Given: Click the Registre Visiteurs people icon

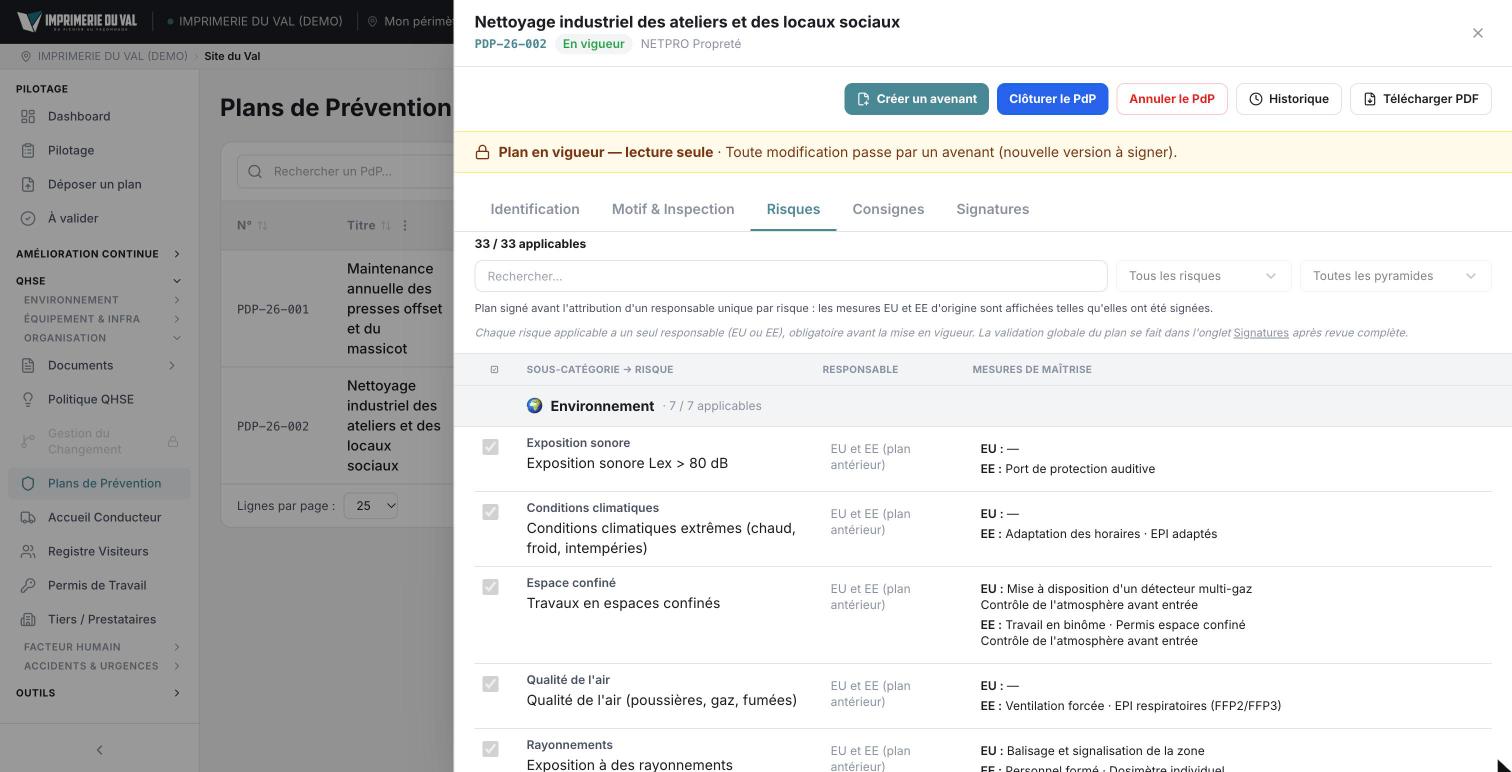Looking at the screenshot, I should (28, 551).
